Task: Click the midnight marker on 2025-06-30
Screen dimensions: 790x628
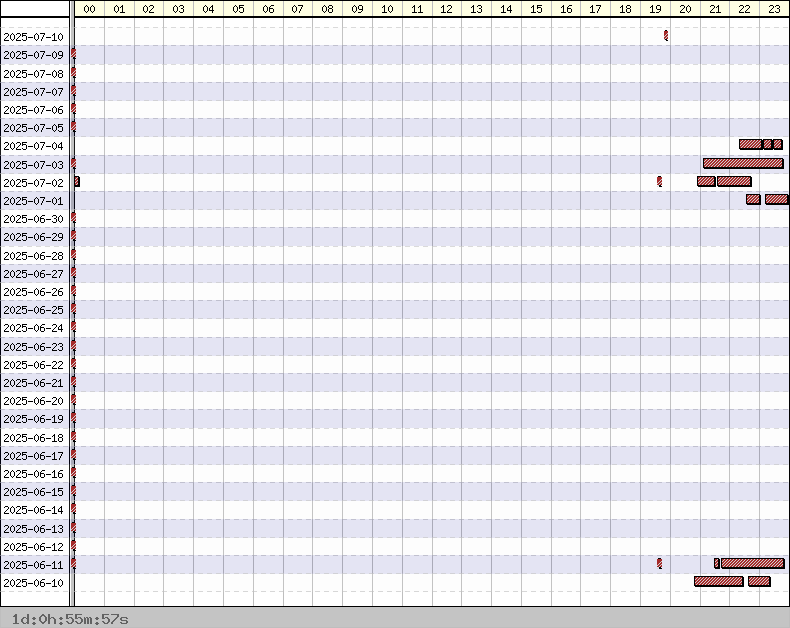Action: [74, 218]
